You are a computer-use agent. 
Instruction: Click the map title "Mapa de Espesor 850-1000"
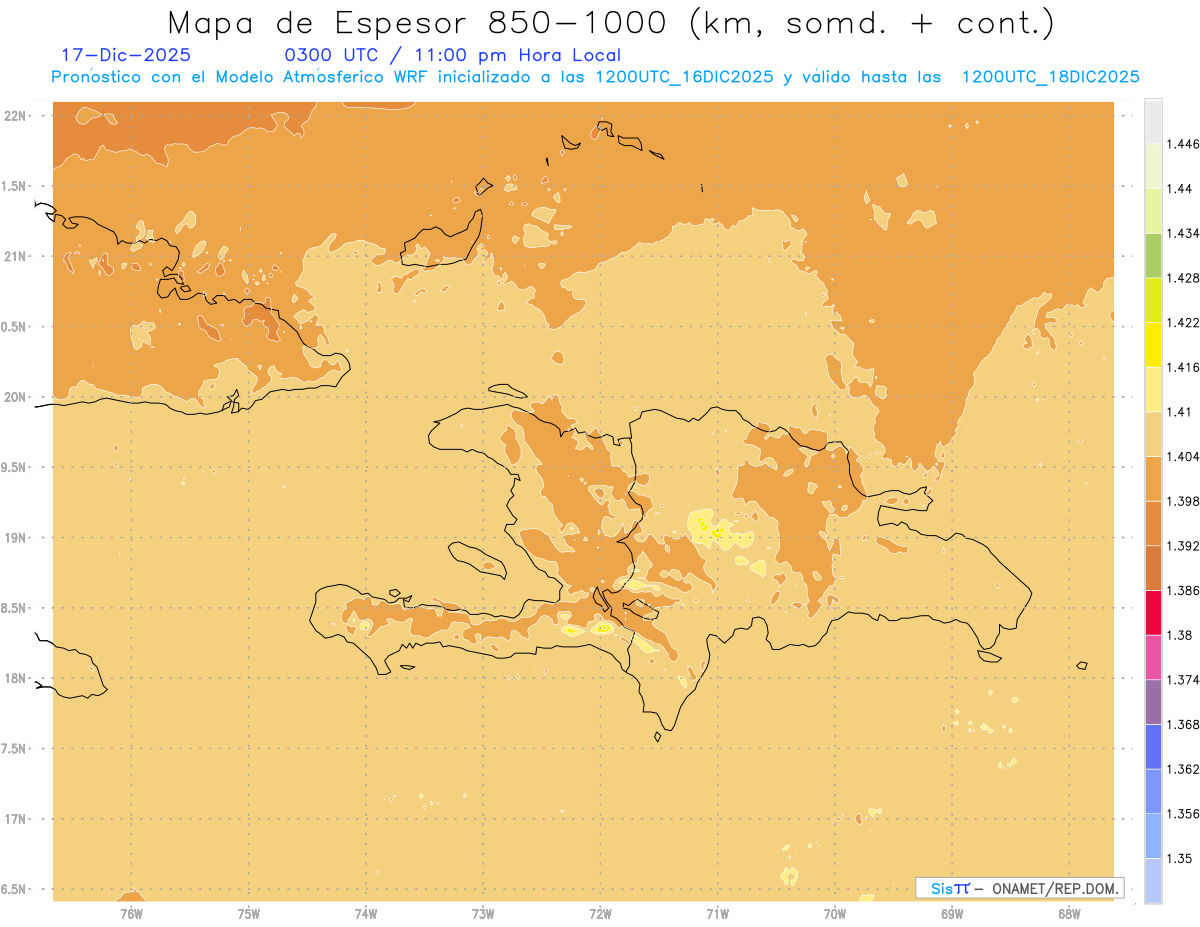pos(419,24)
